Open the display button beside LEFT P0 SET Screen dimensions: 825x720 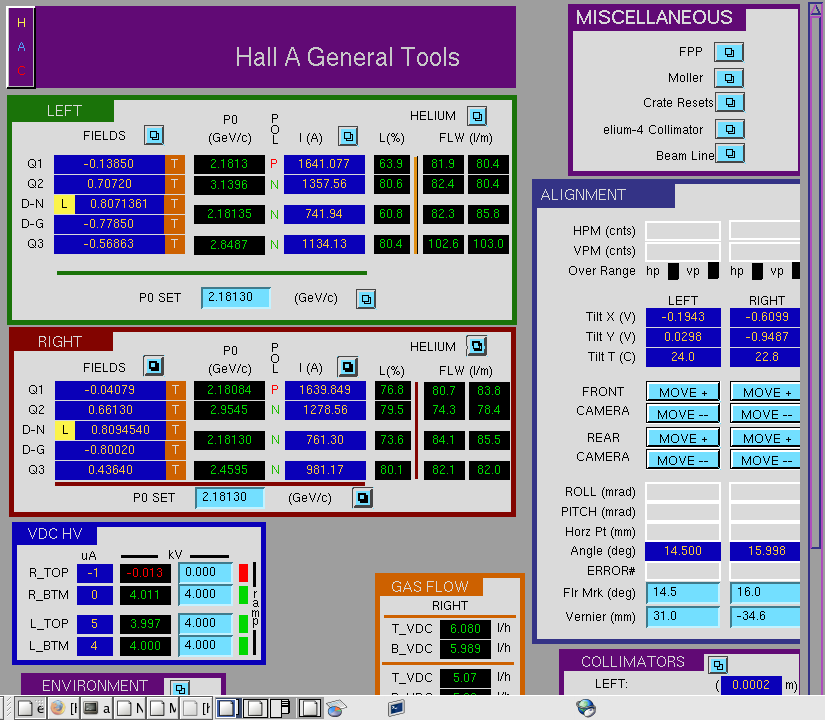click(366, 299)
